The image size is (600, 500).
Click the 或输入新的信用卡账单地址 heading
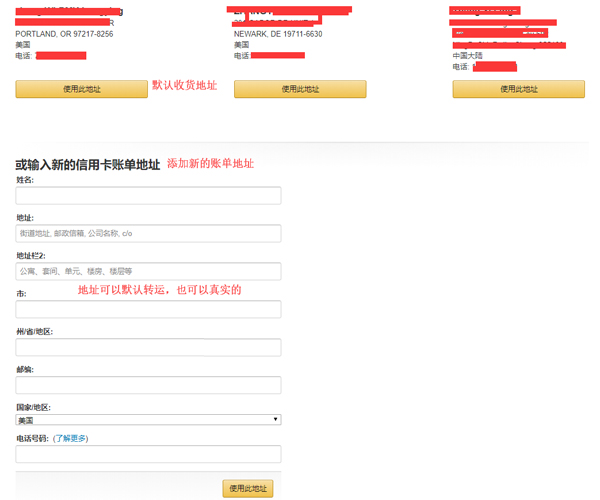point(88,165)
